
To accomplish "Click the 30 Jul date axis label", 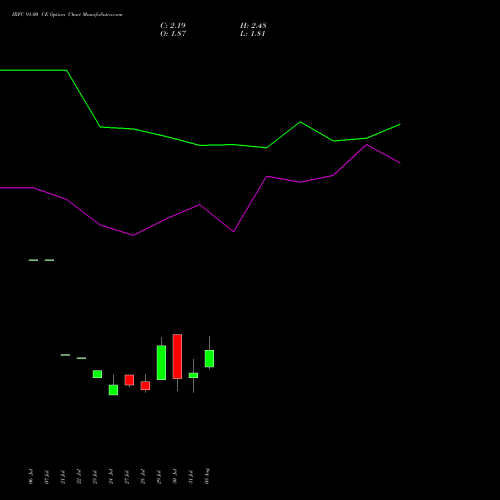I will click(x=175, y=476).
